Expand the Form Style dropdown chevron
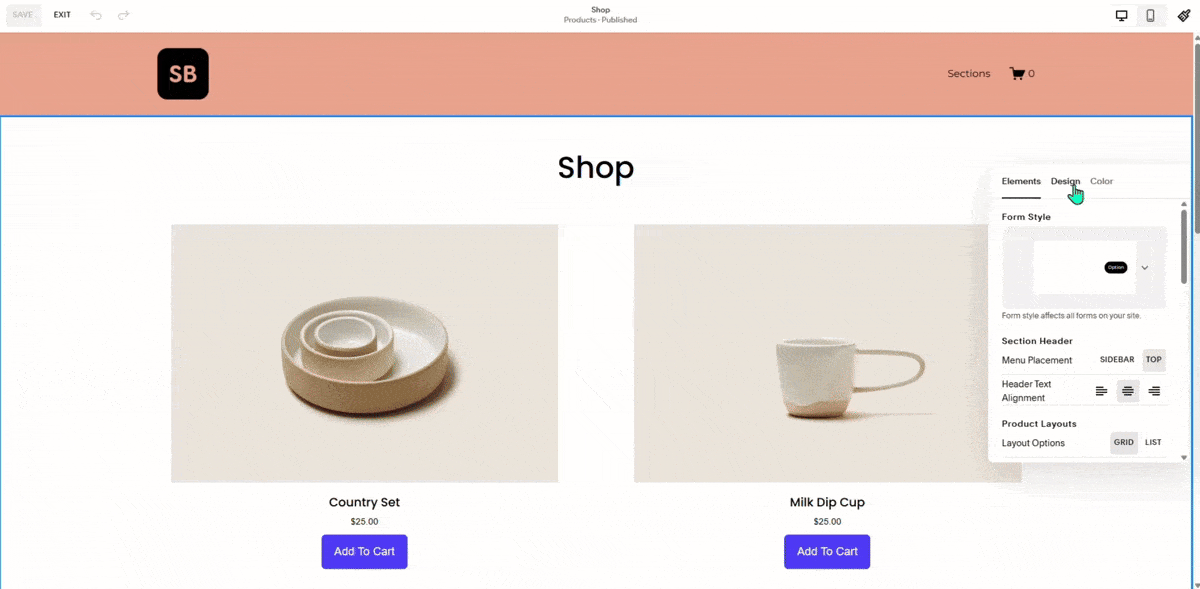The image size is (1200, 589). [1145, 268]
